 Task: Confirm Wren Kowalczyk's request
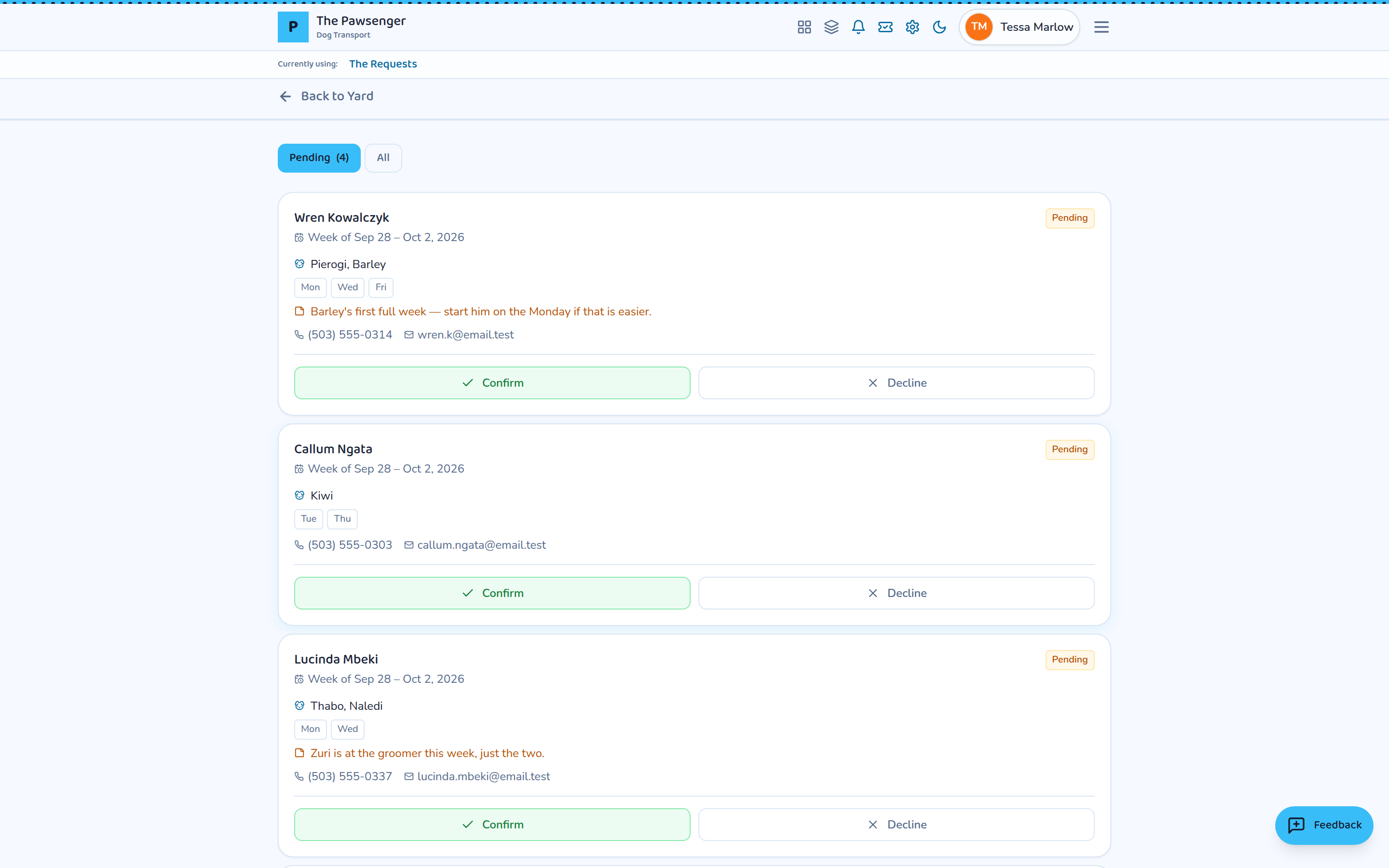point(492,383)
